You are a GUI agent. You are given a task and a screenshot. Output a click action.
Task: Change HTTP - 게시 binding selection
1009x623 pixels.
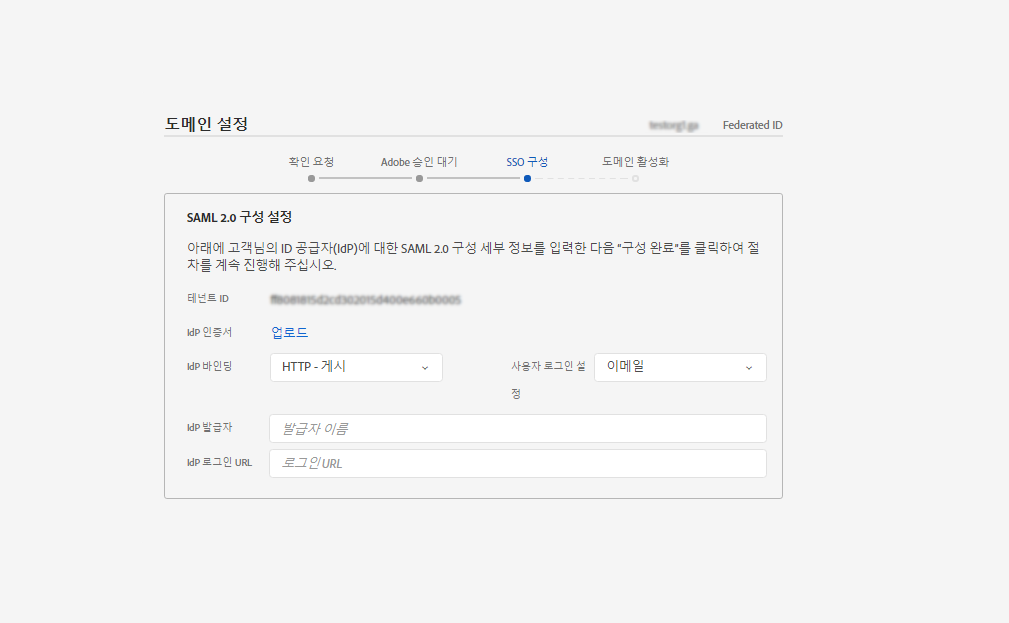[x=355, y=367]
